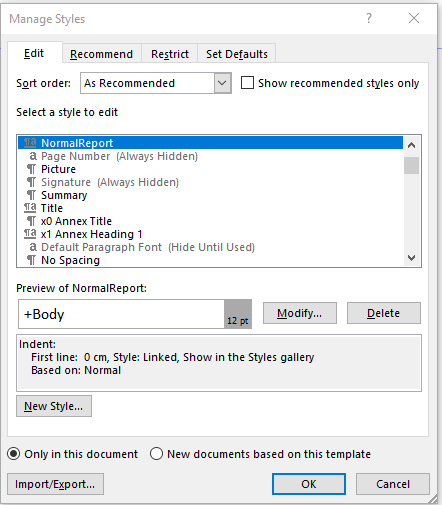
Task: Click the help question mark icon
Action: (369, 18)
